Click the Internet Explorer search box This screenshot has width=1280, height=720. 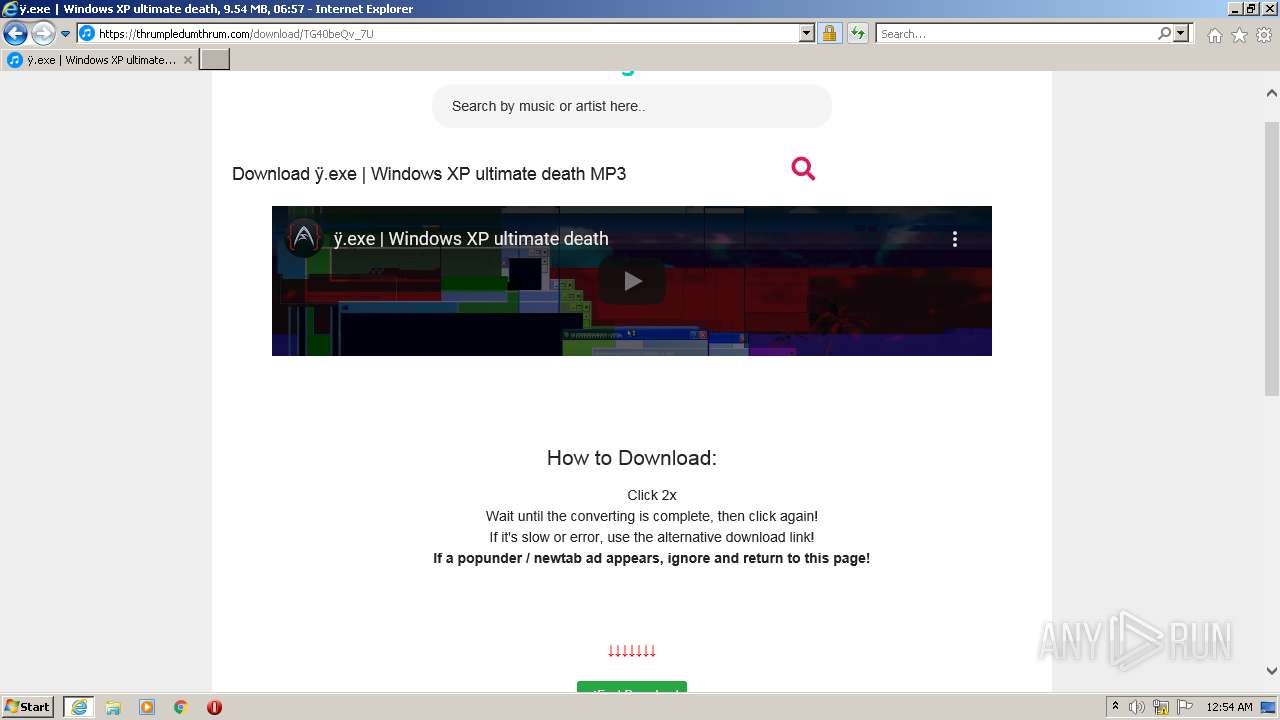[1016, 34]
